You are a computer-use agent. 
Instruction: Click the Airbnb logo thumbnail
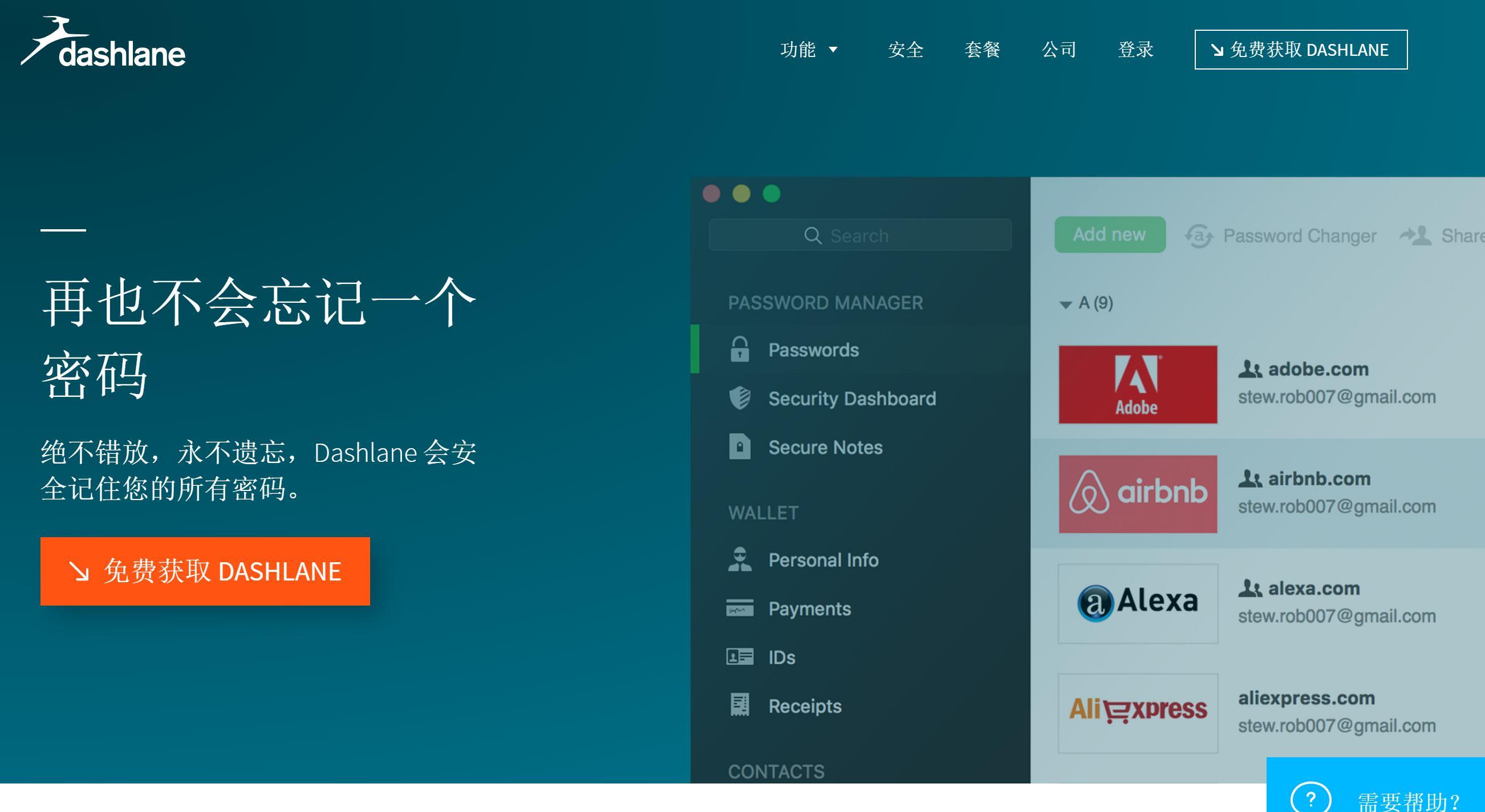pos(1138,494)
